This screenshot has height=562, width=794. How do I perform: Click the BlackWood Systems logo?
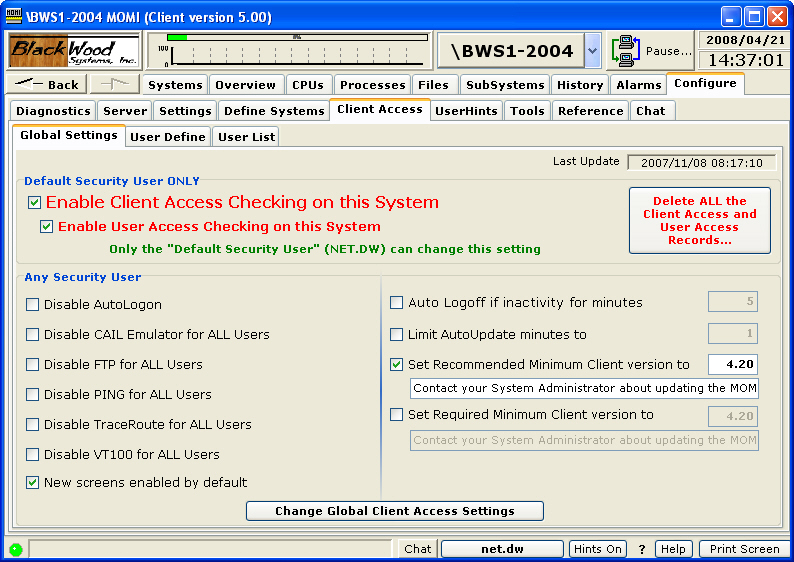click(x=74, y=50)
